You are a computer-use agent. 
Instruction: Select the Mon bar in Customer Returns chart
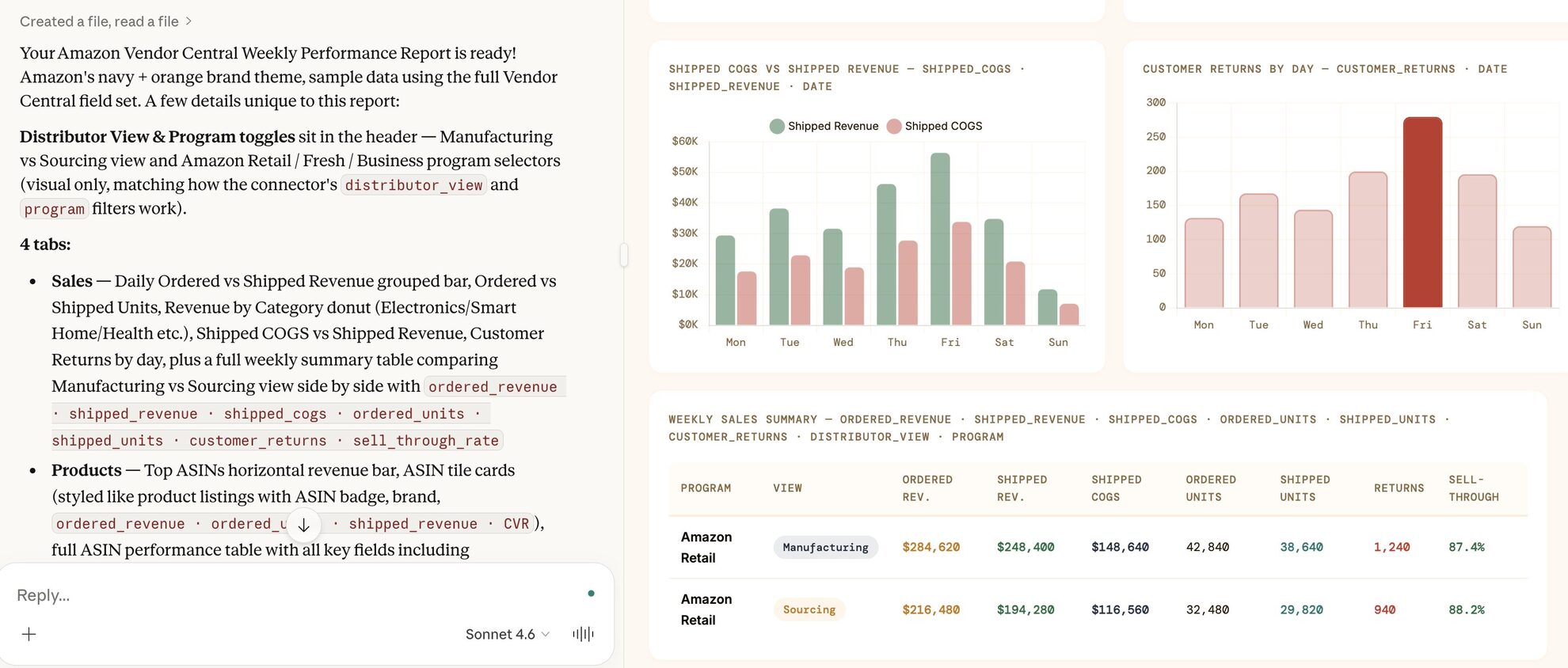coord(1204,263)
